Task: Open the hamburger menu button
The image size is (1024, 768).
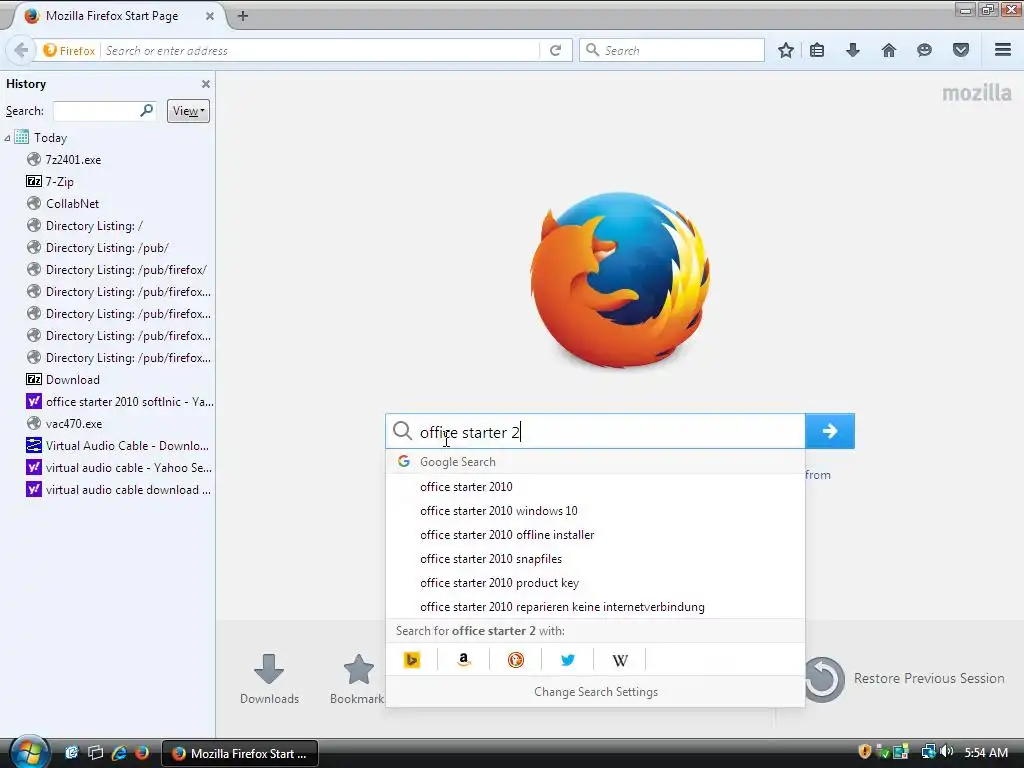Action: pos(1003,50)
